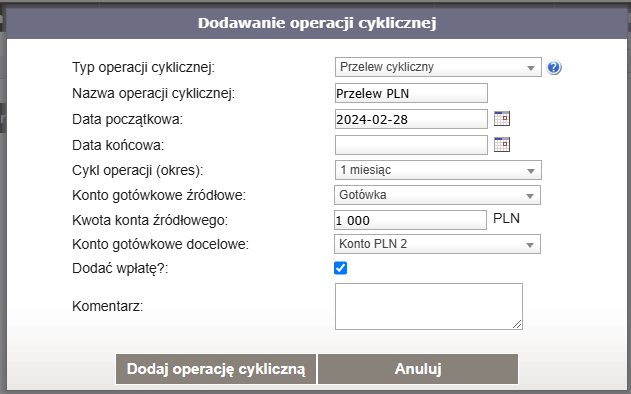Expand the Typ operacji cyklicznej dropdown

click(438, 67)
